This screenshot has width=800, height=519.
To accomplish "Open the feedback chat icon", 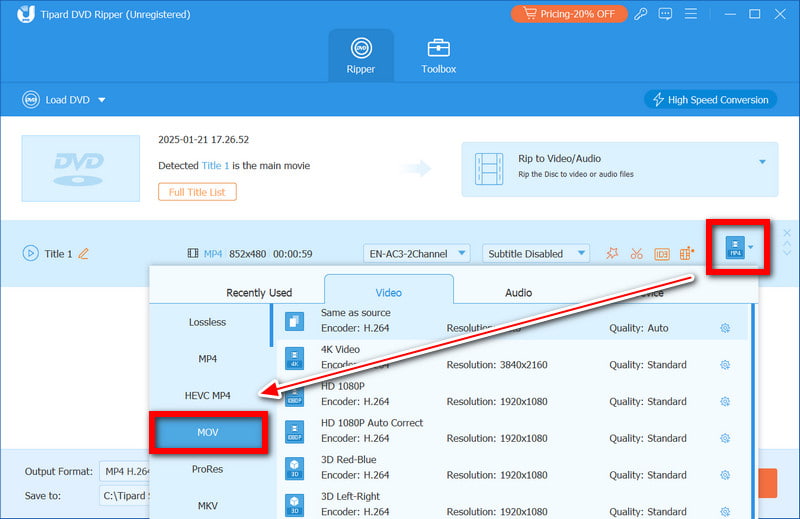I will click(665, 14).
